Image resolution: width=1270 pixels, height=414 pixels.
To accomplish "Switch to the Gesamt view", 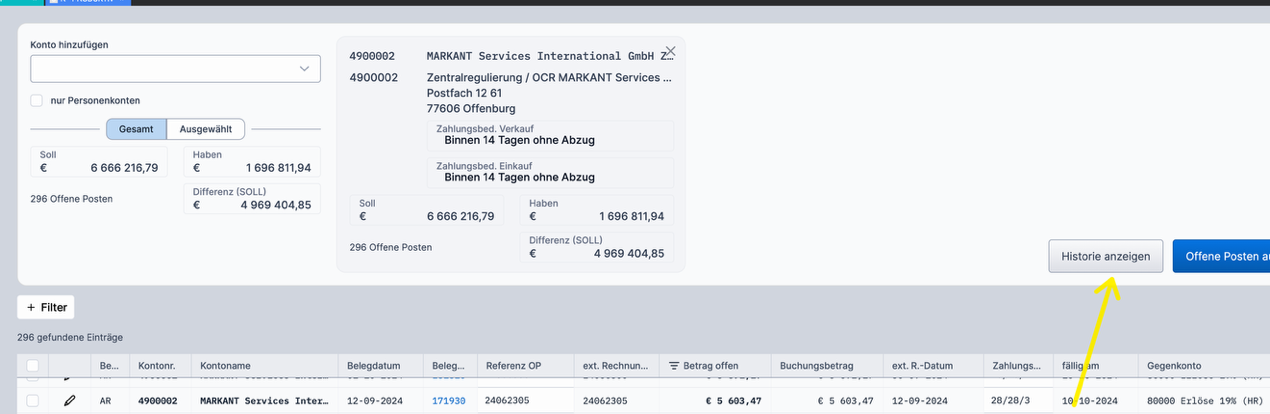I will click(x=136, y=129).
